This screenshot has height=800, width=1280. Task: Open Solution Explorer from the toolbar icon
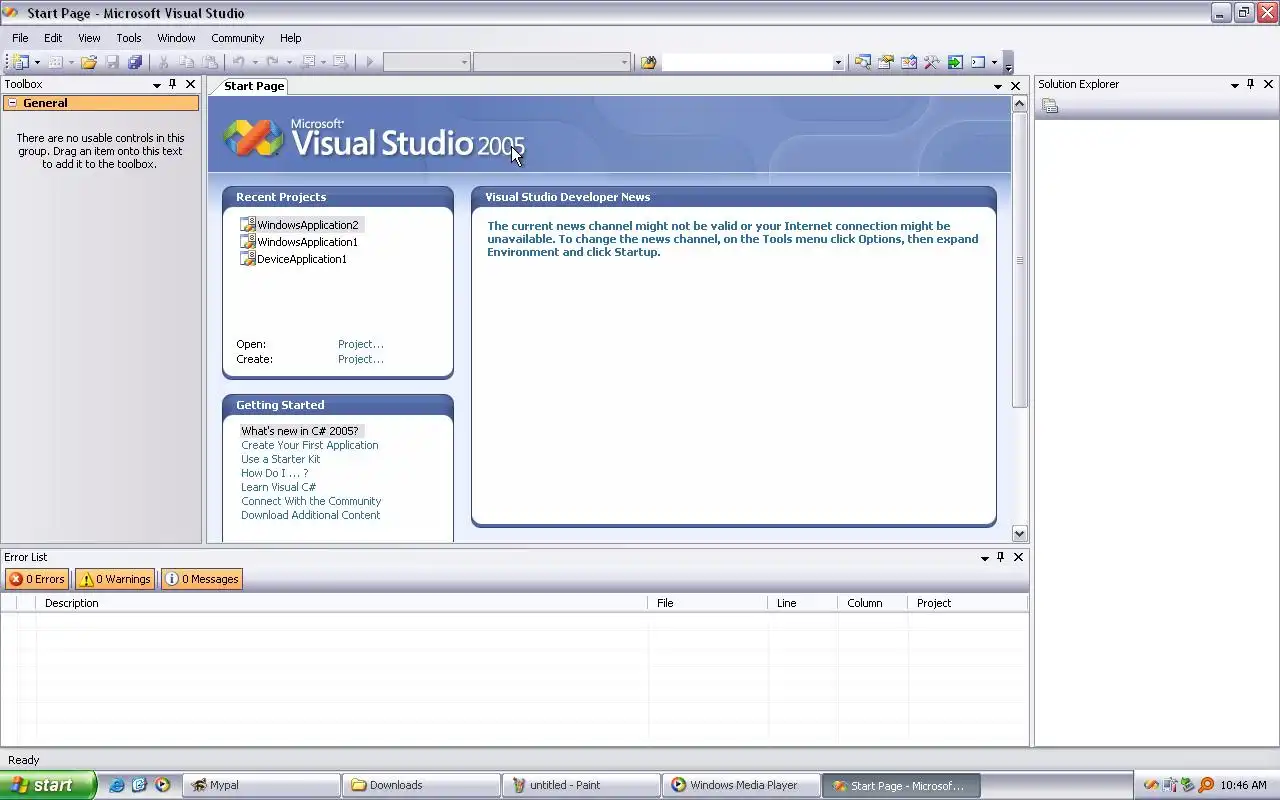pyautogui.click(x=862, y=62)
